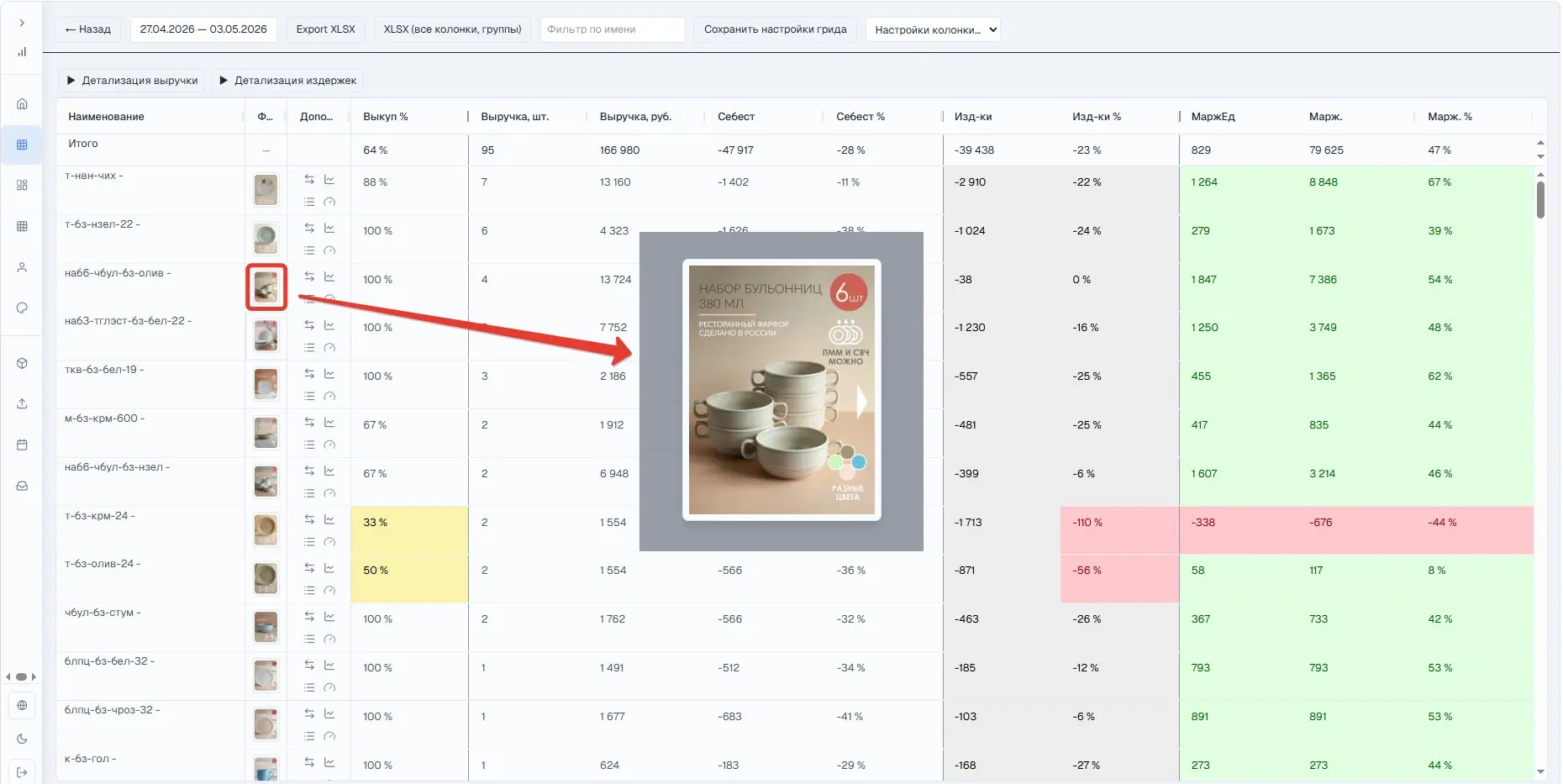Click the Export XLSX button
The width and height of the screenshot is (1563, 784).
point(326,29)
